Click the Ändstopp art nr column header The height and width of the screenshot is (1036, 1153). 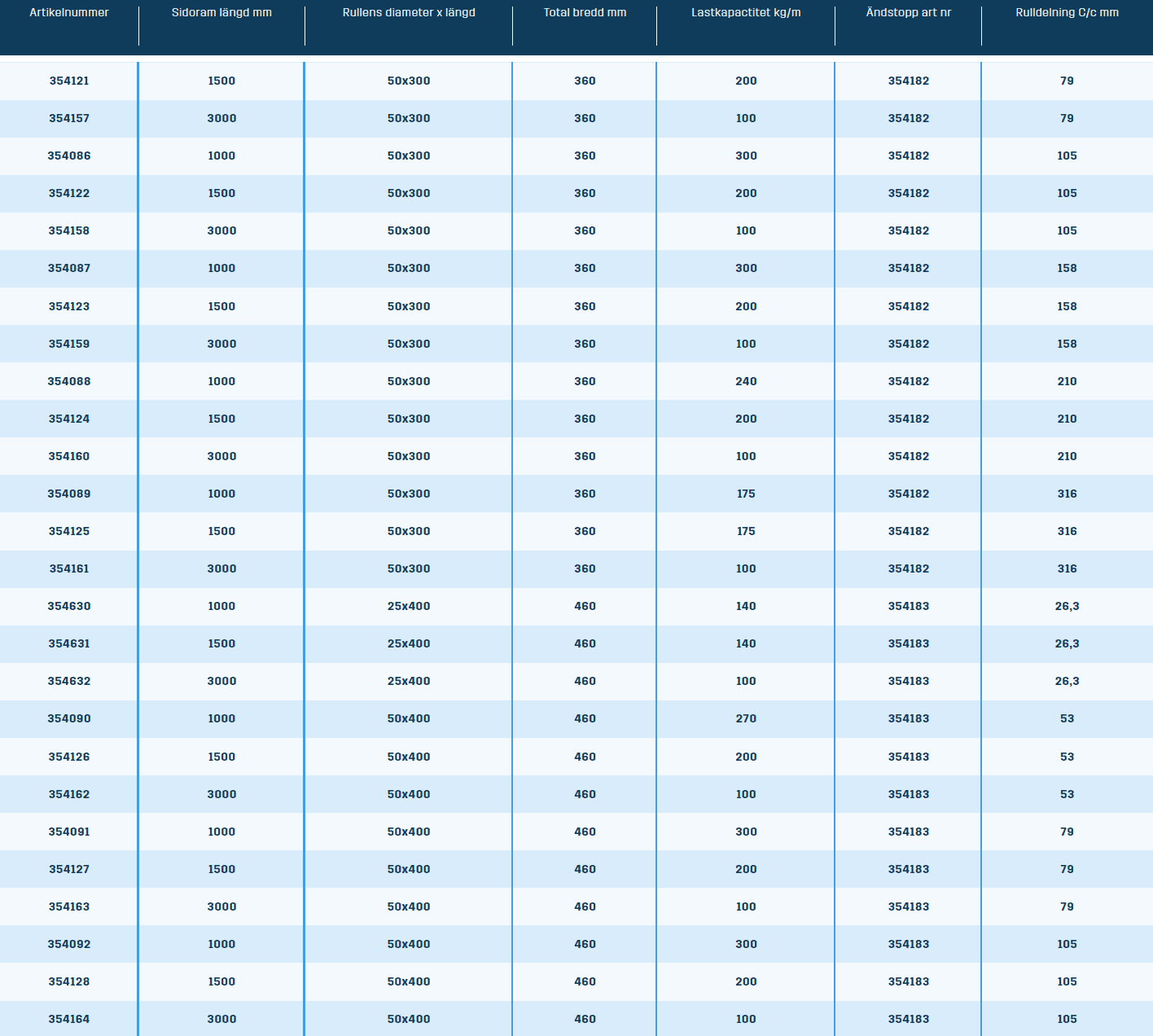pyautogui.click(x=909, y=13)
